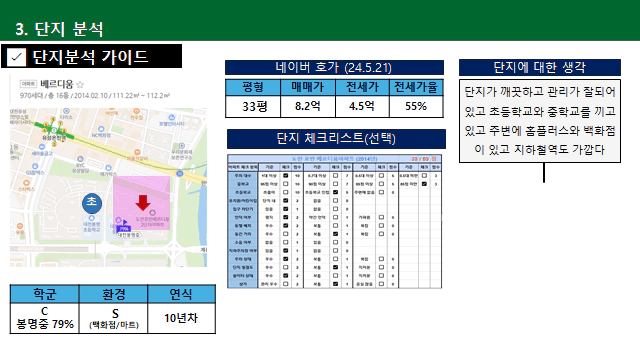
Task: Click the 대전봉명초등학교 map pin
Action: (91, 218)
